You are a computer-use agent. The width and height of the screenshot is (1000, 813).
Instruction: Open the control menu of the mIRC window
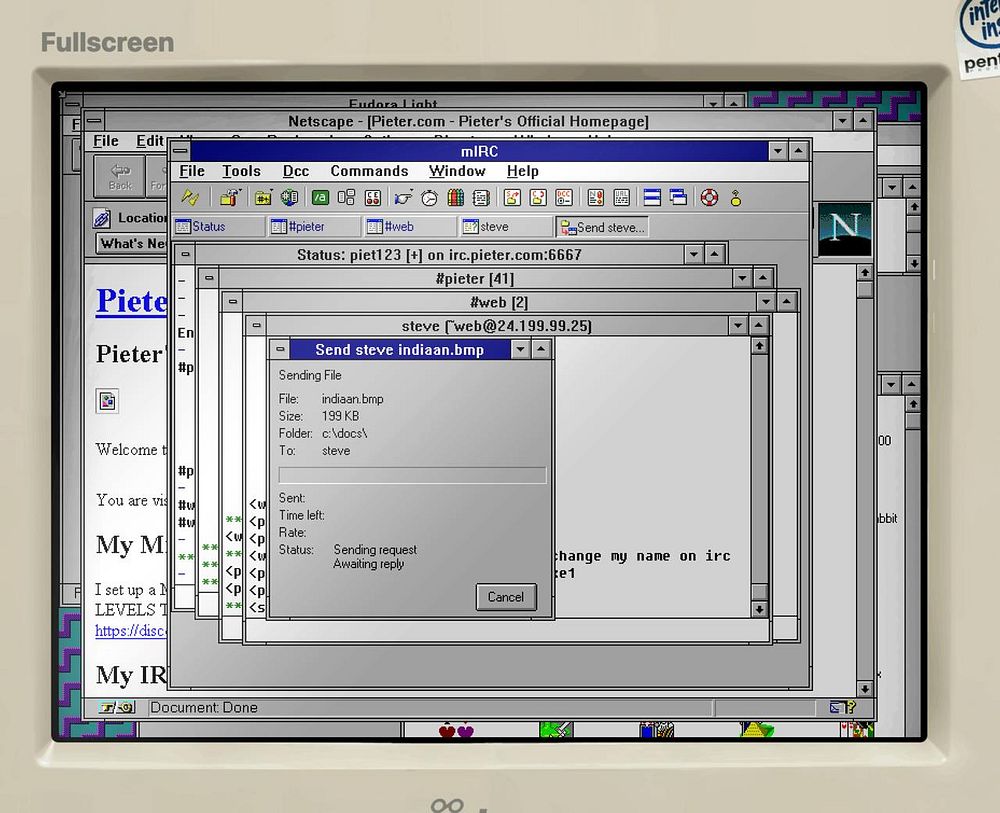[180, 151]
